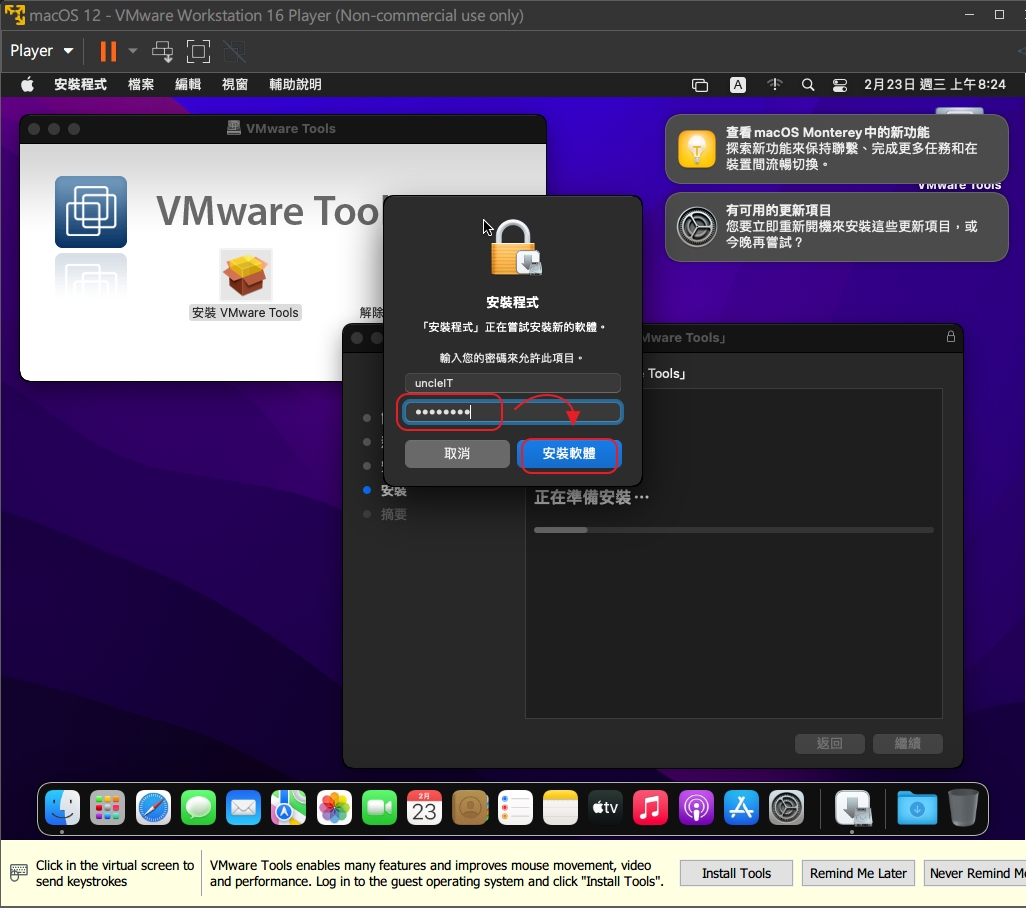This screenshot has height=908, width=1026.
Task: Click the Installer app icon in the Dock
Action: point(853,808)
